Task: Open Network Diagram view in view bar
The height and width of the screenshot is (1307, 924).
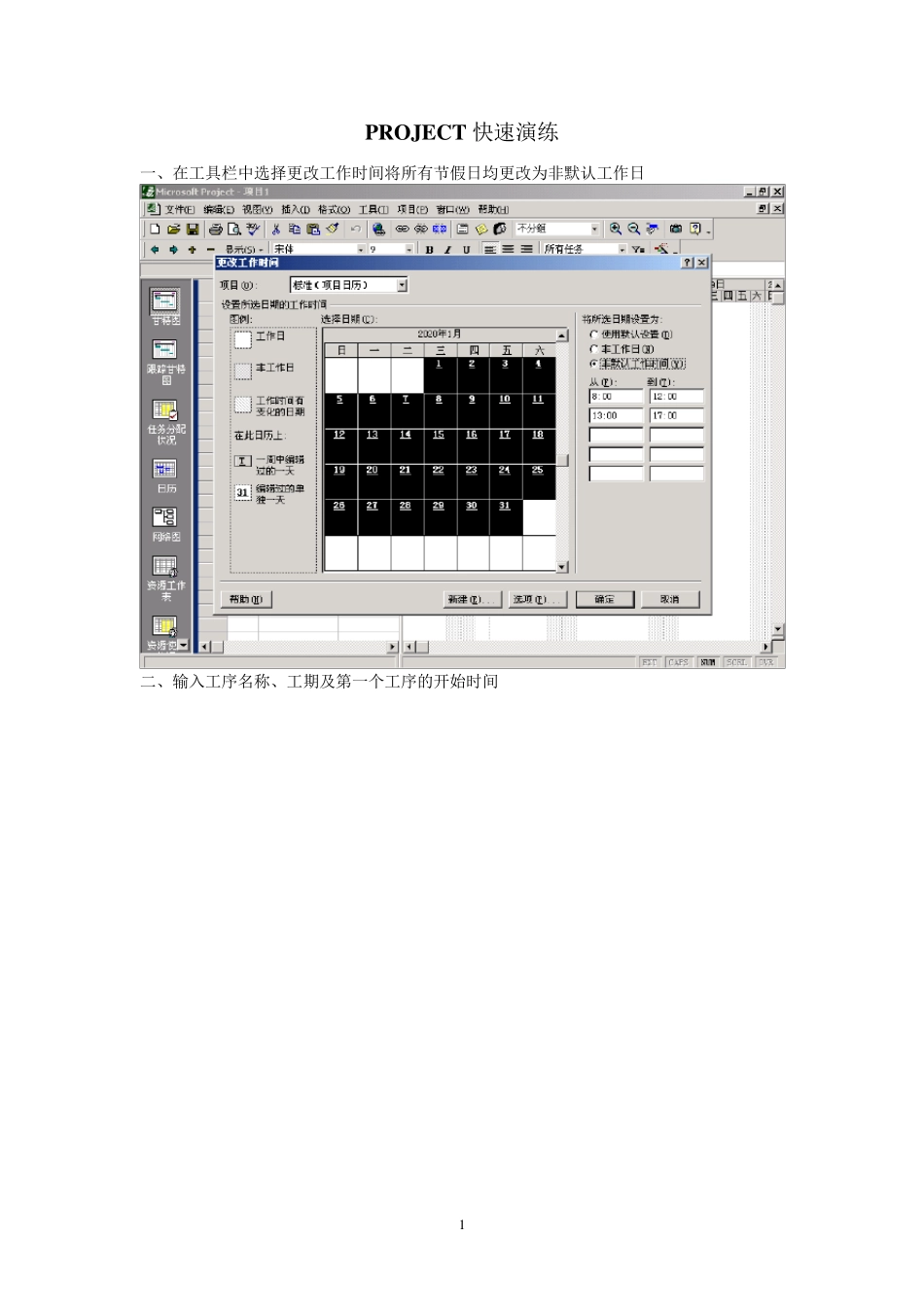Action: click(165, 524)
